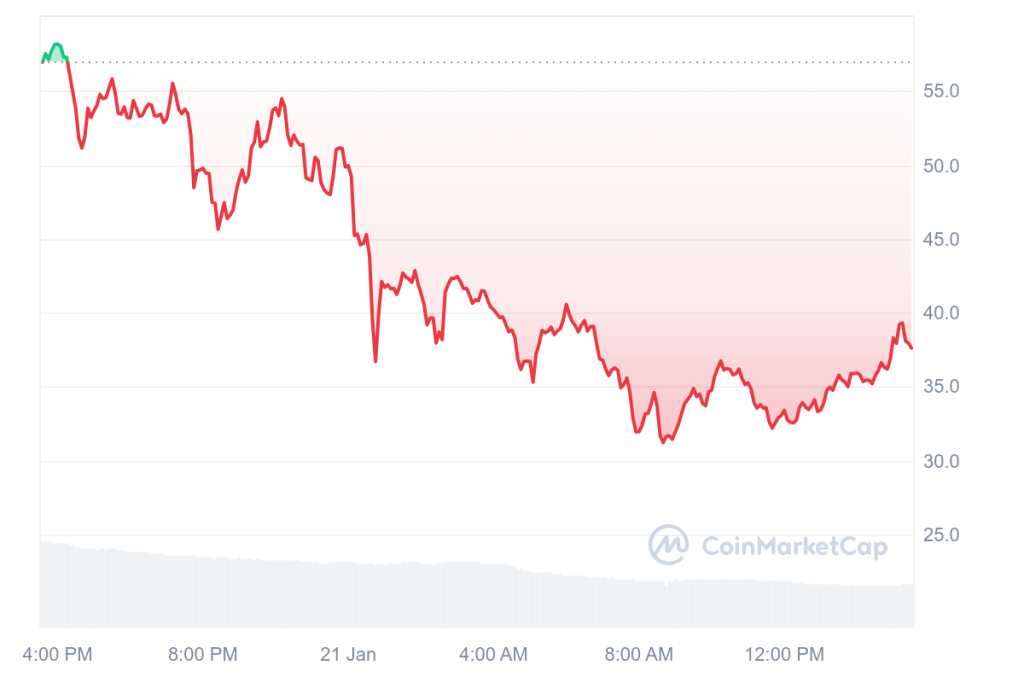1024x683 pixels.
Task: Click the CoinMarketCap watermark text
Action: coord(794,546)
